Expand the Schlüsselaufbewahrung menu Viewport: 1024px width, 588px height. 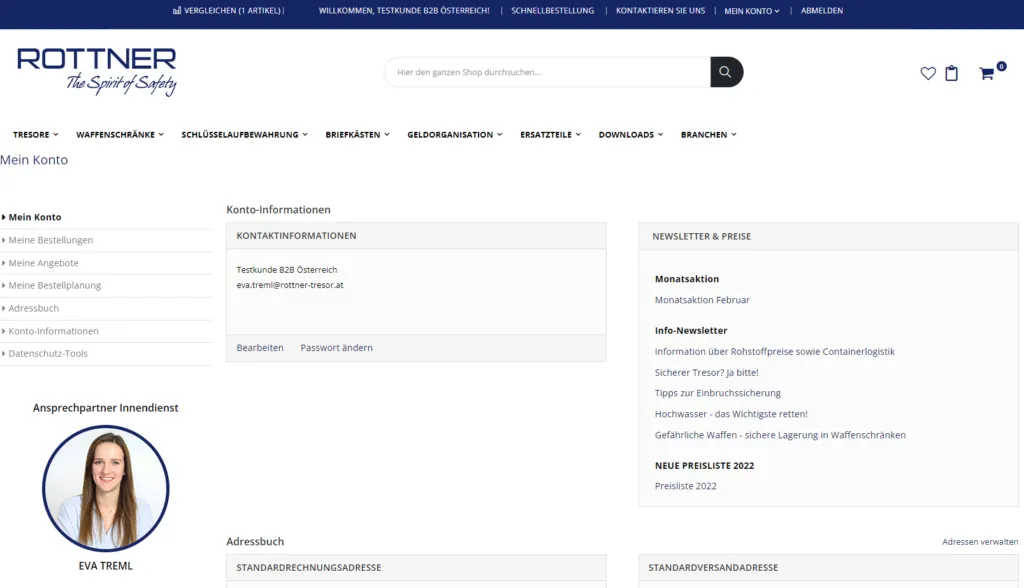click(244, 135)
